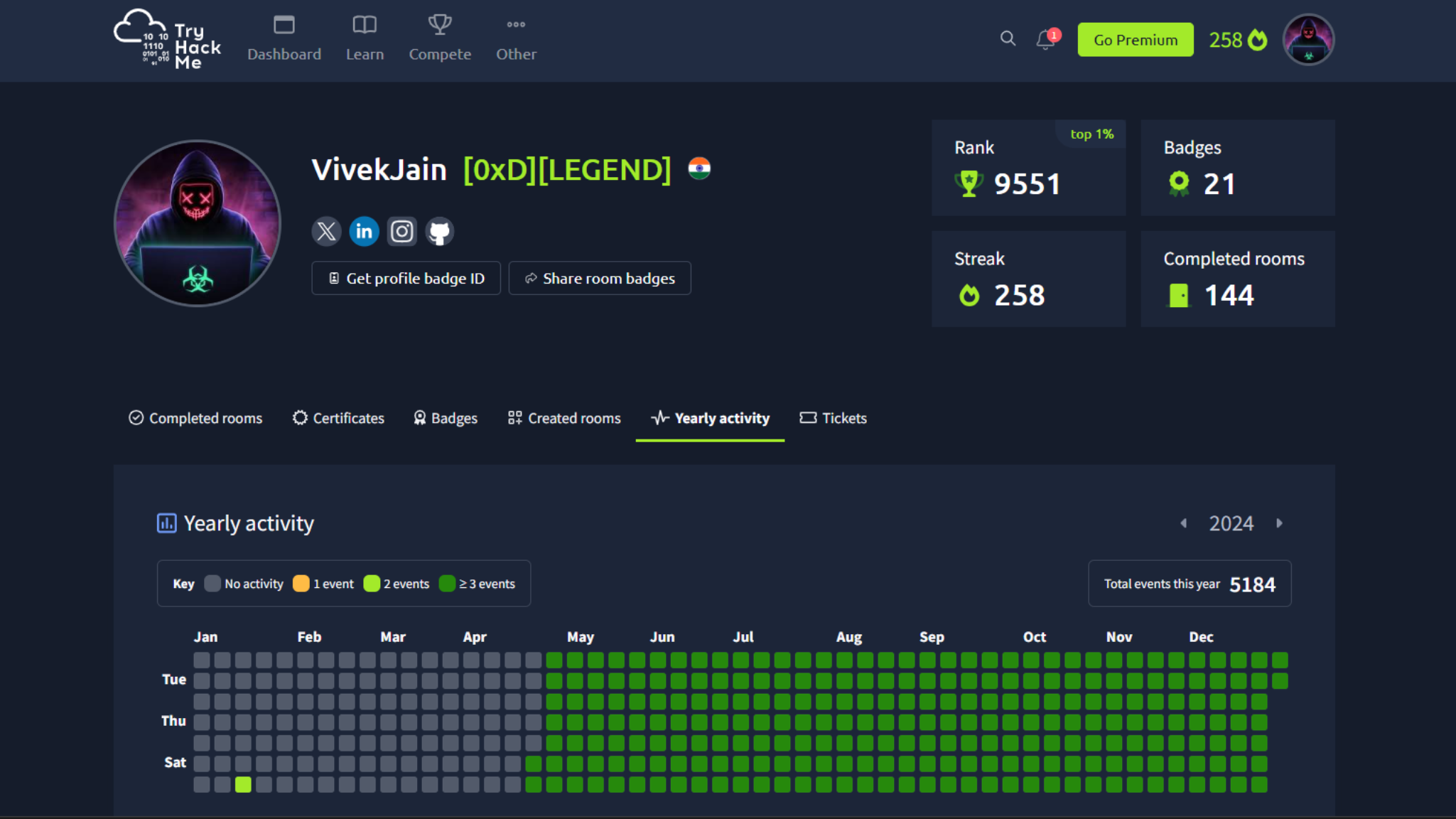
Task: Open the Instagram profile link
Action: coord(401,231)
